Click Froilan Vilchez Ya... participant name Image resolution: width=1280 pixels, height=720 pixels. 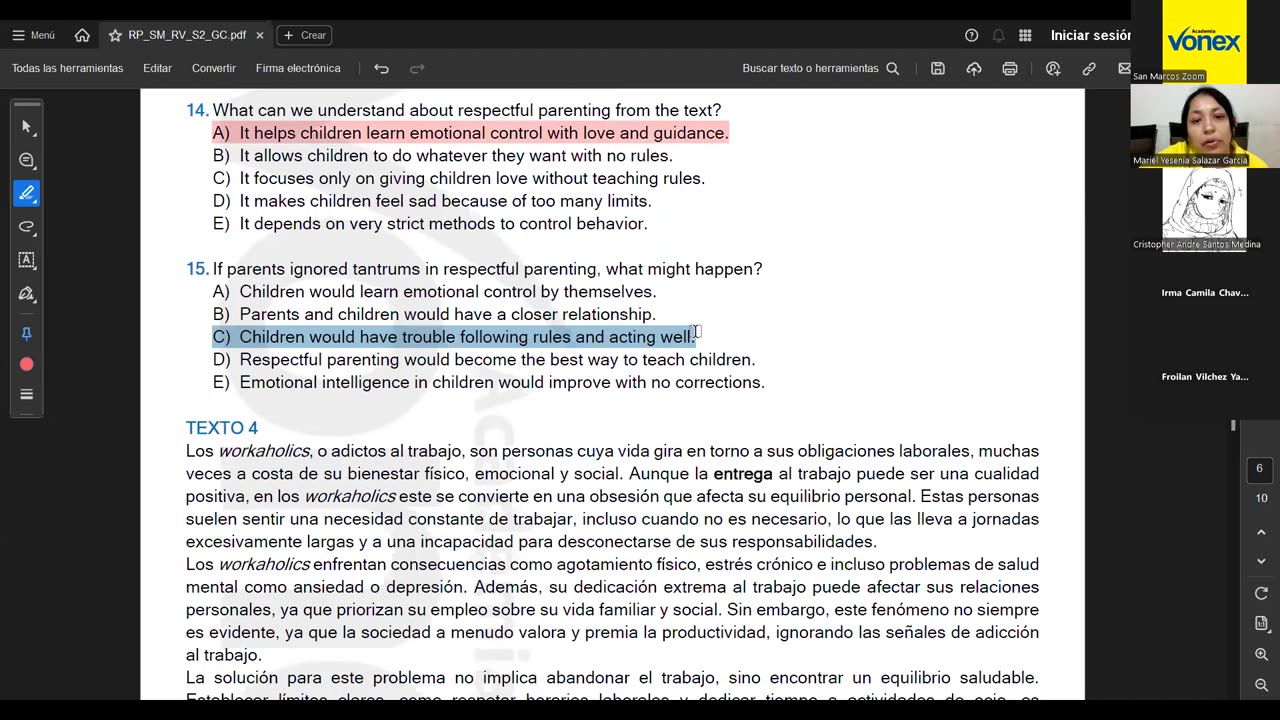click(x=1204, y=377)
